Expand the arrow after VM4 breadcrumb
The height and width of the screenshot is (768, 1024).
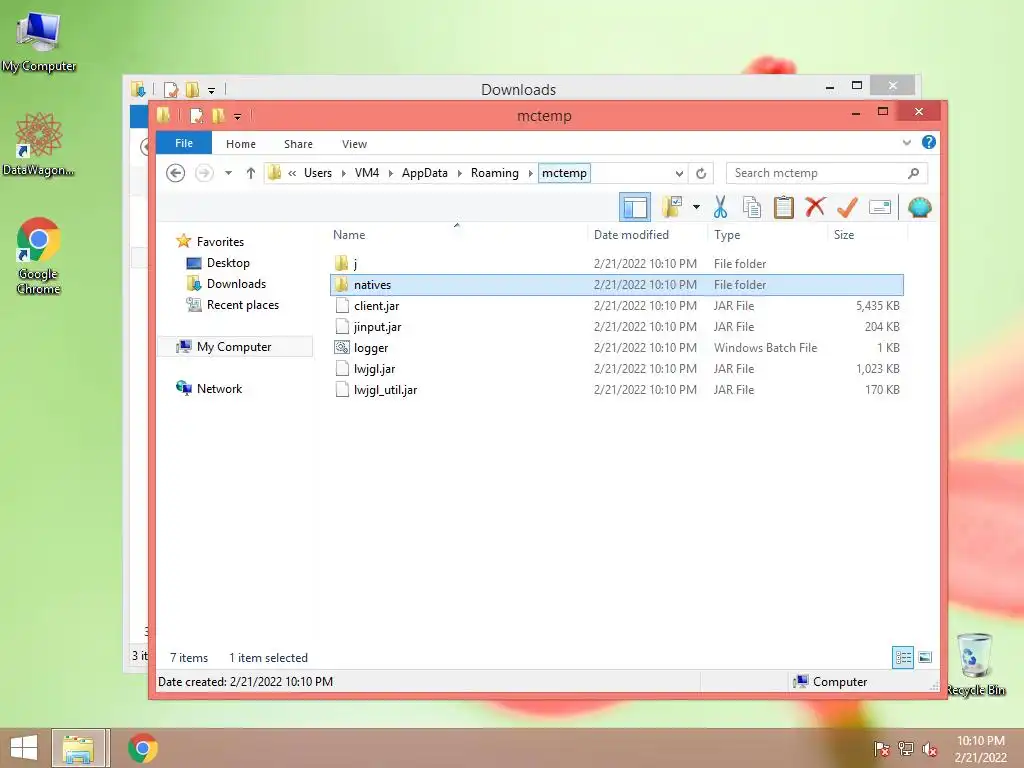point(391,173)
